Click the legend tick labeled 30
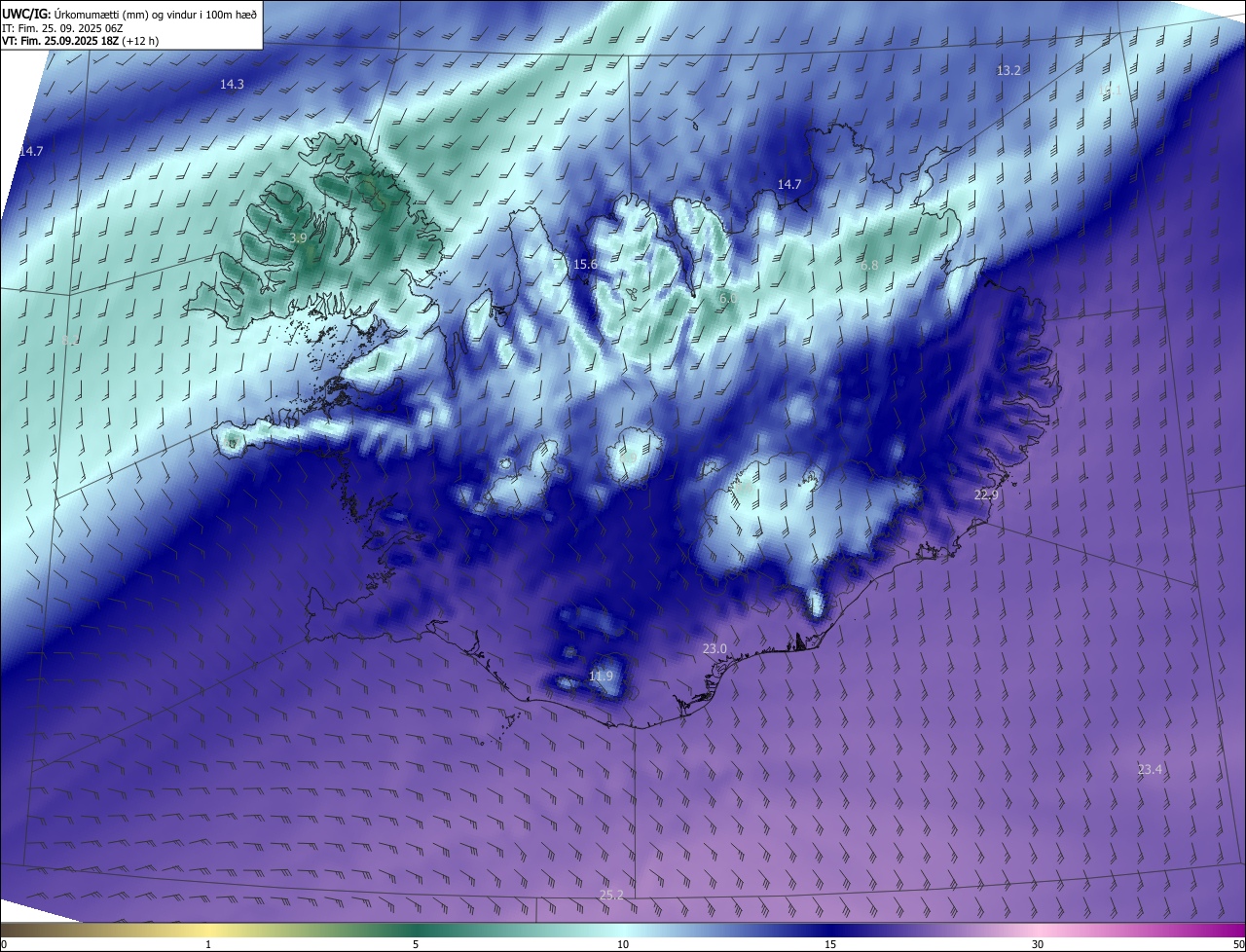 coord(1038,944)
